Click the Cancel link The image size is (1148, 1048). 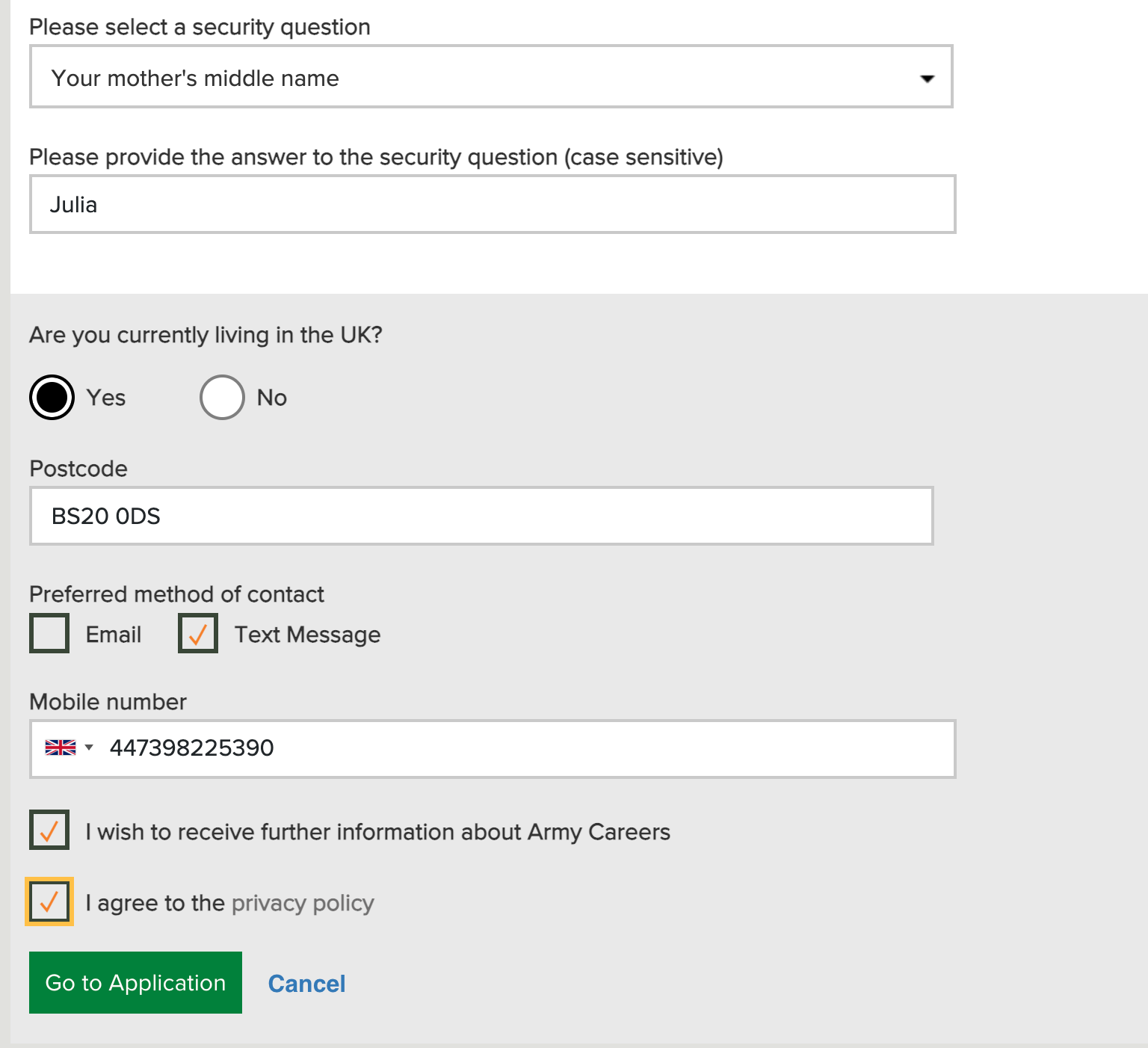click(x=306, y=984)
